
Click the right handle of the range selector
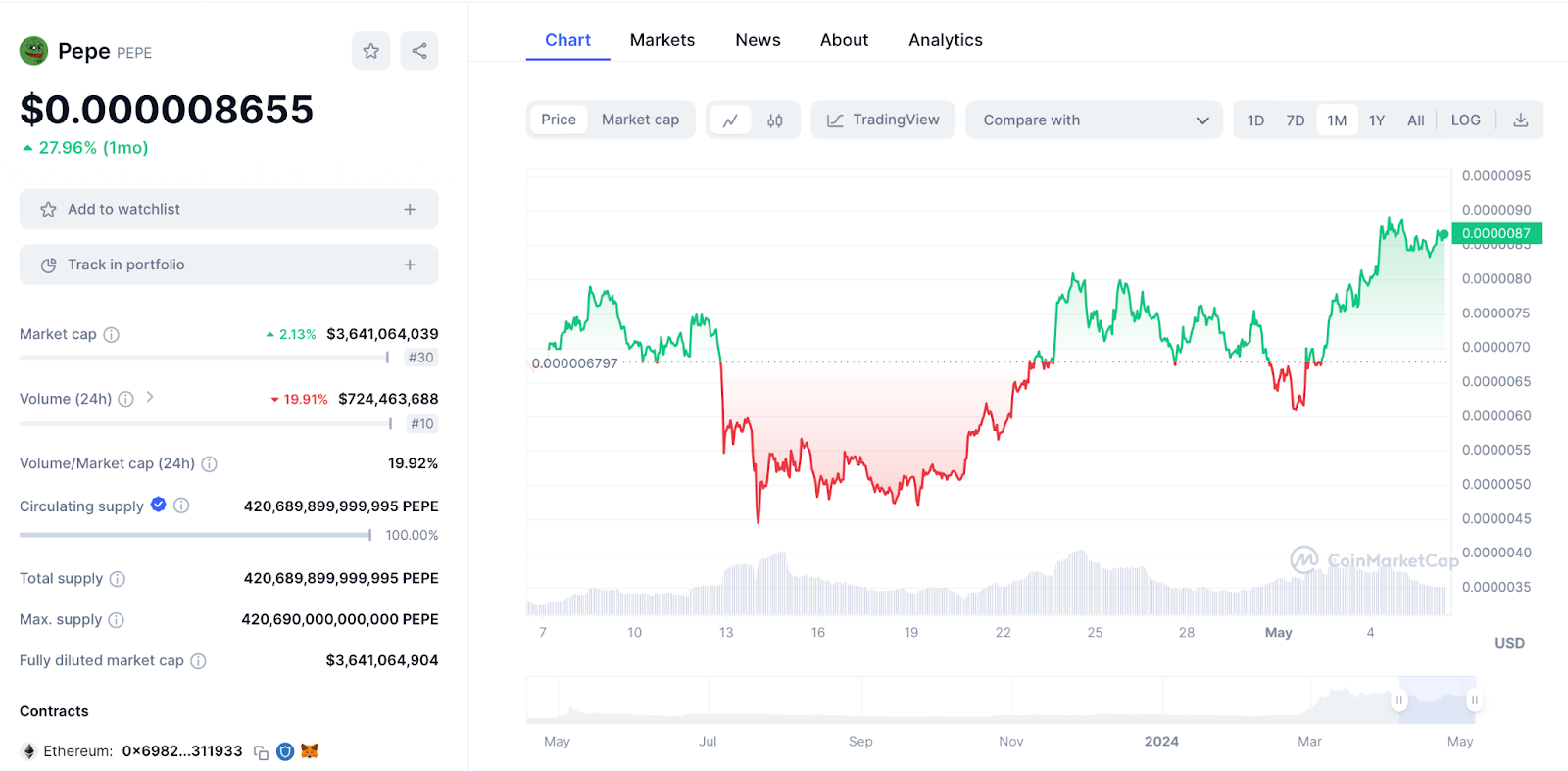click(x=1474, y=699)
